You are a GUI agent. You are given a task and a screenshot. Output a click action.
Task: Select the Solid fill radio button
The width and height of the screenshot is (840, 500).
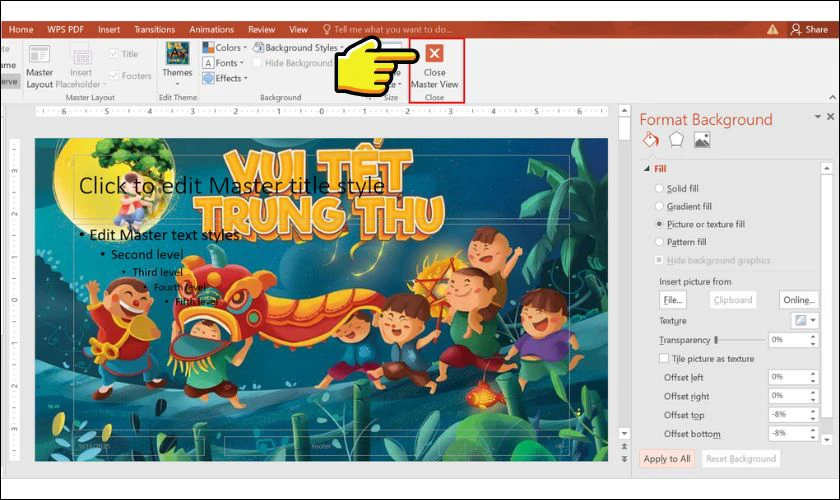(658, 188)
